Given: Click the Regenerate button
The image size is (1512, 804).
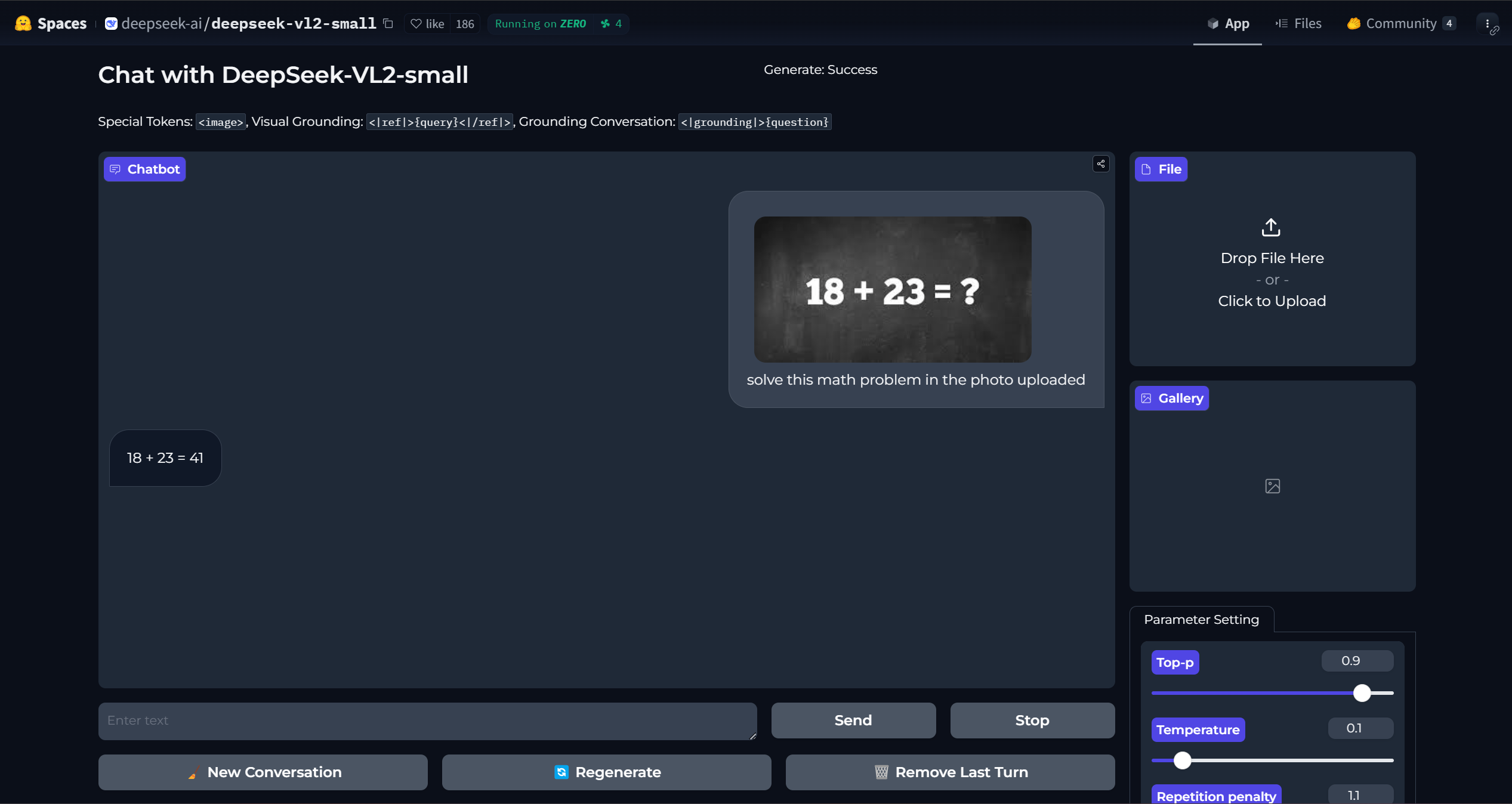Looking at the screenshot, I should [x=607, y=772].
